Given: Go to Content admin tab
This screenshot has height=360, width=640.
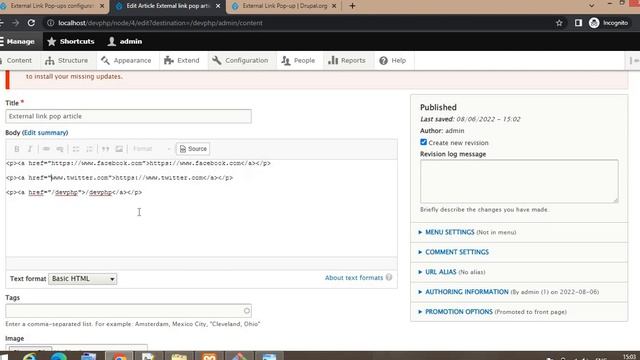Looking at the screenshot, I should coord(18,60).
